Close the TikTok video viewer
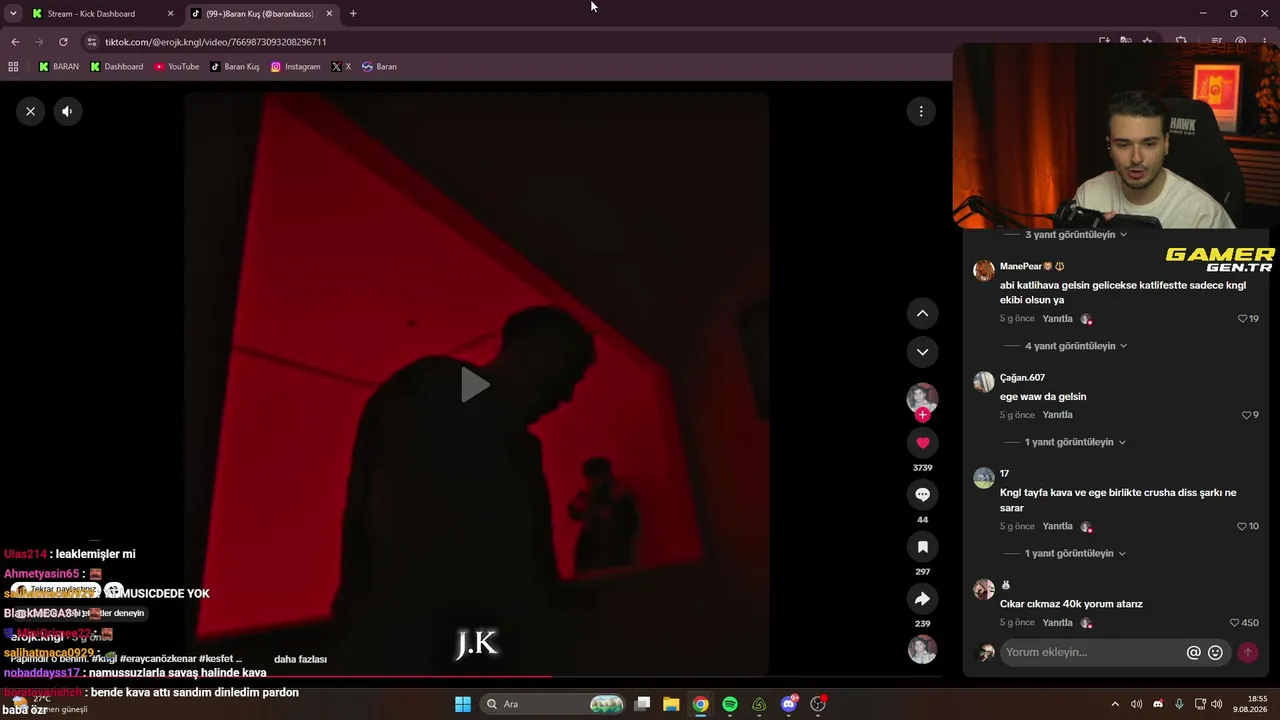 coord(31,111)
